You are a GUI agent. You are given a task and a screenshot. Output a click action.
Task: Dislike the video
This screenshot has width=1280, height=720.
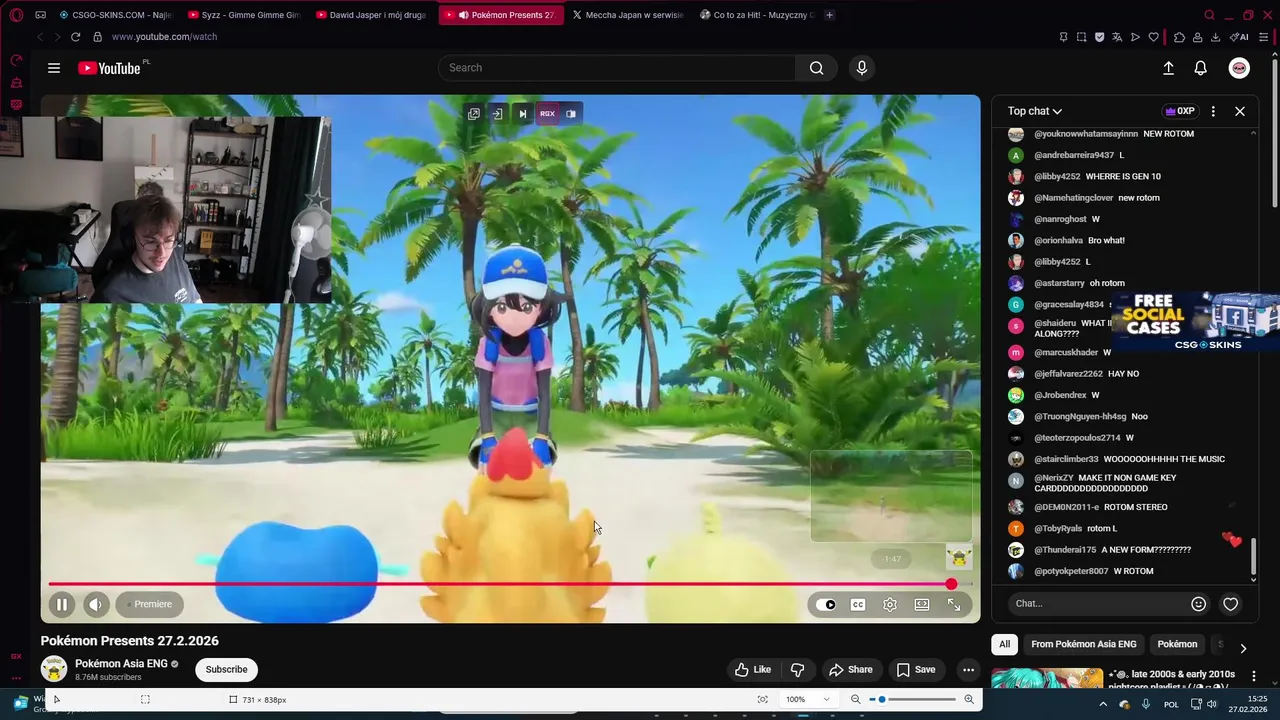[x=798, y=670]
